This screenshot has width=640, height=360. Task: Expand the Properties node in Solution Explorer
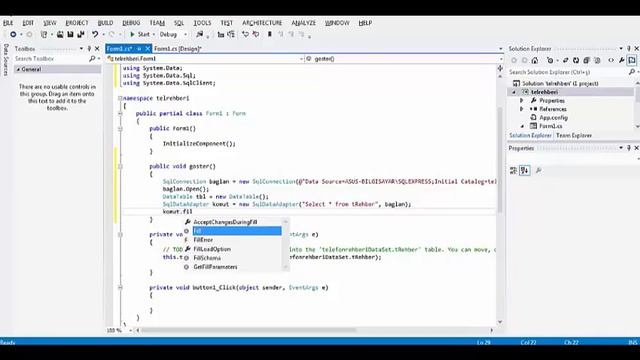521,100
